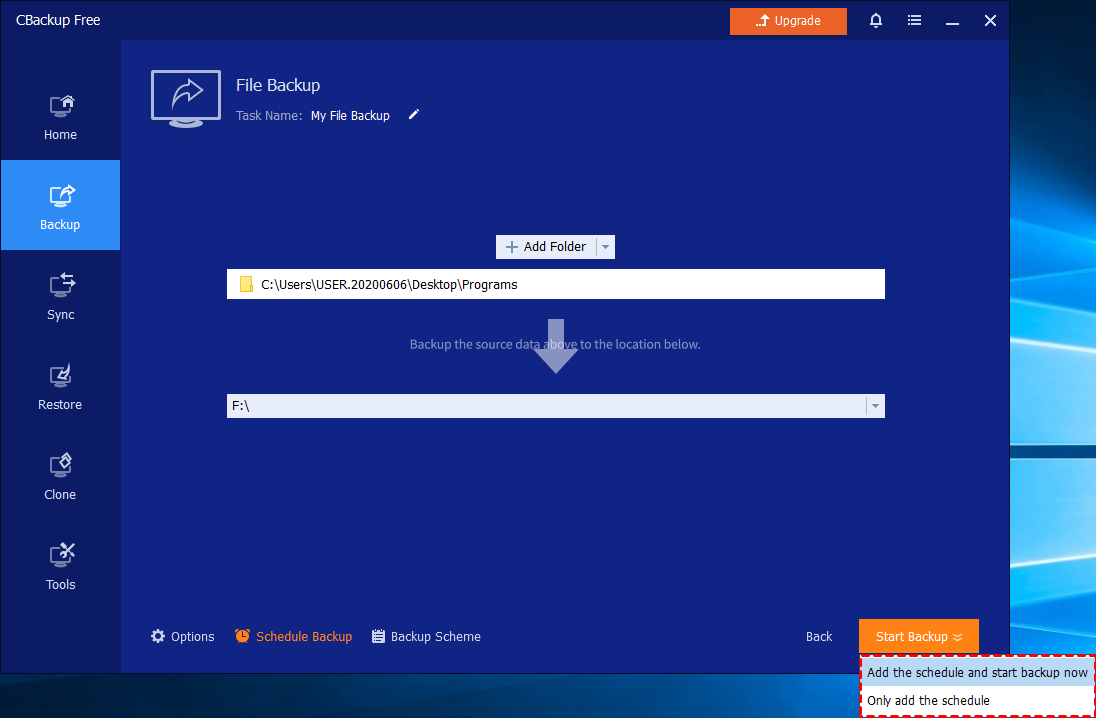
Task: Open the hamburger menu icon in title bar
Action: 914,20
